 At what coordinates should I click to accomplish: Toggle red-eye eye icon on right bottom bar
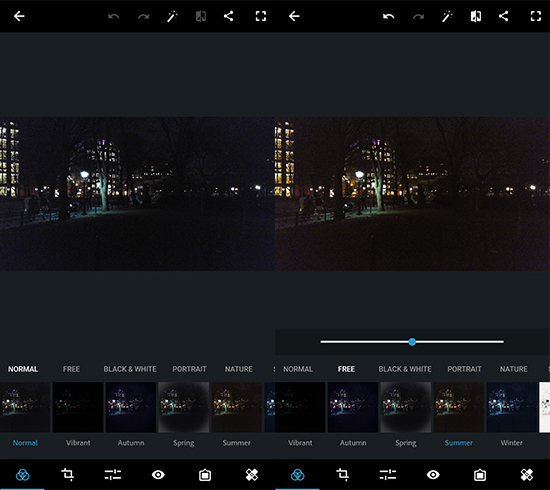click(x=433, y=475)
